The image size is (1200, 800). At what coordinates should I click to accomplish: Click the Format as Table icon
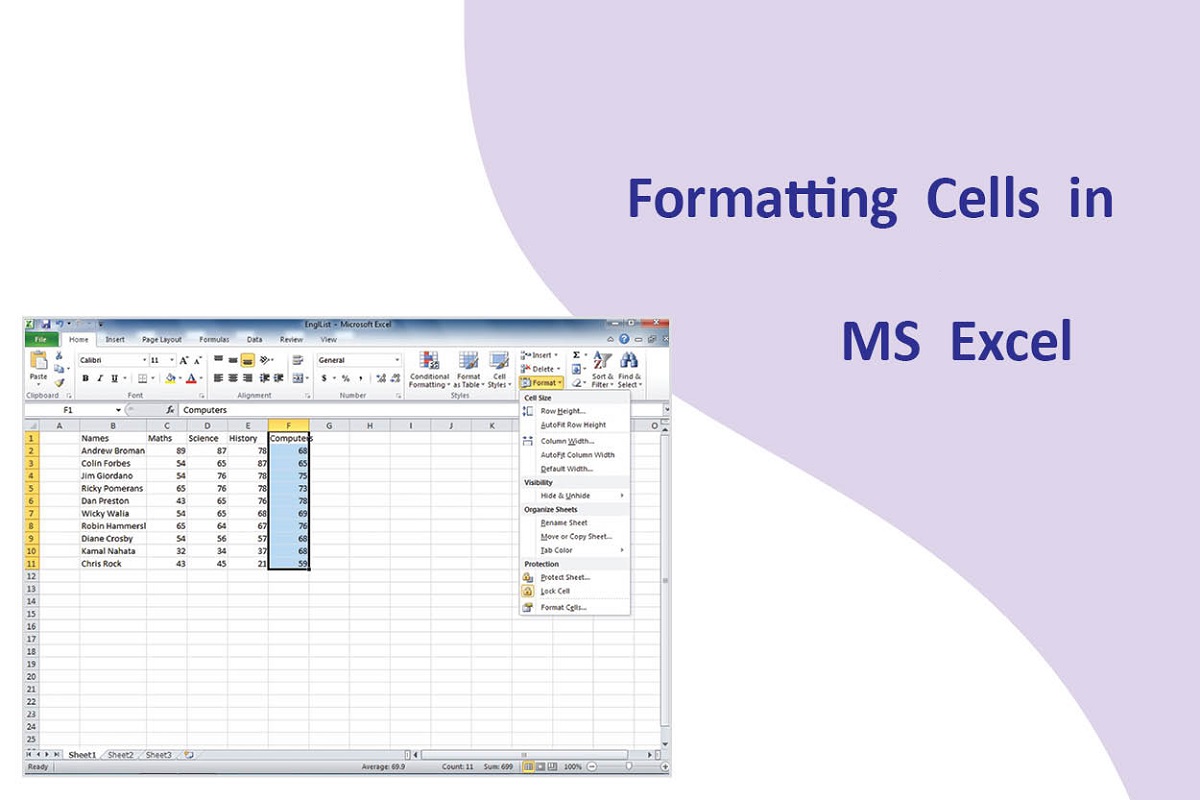[468, 362]
